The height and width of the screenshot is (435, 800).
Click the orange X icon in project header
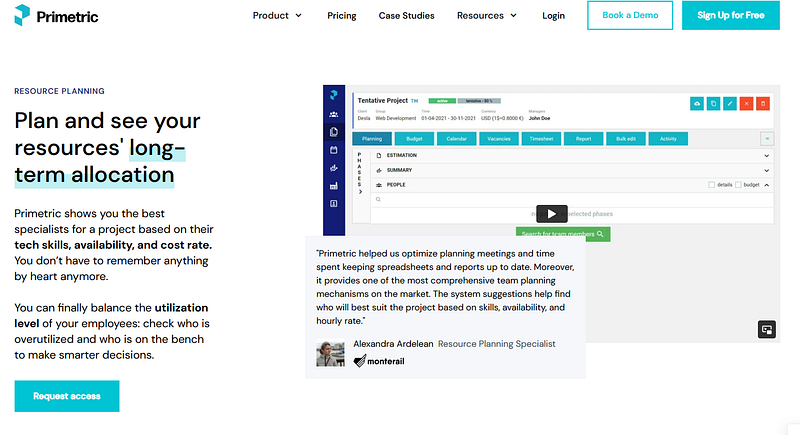tap(746, 104)
